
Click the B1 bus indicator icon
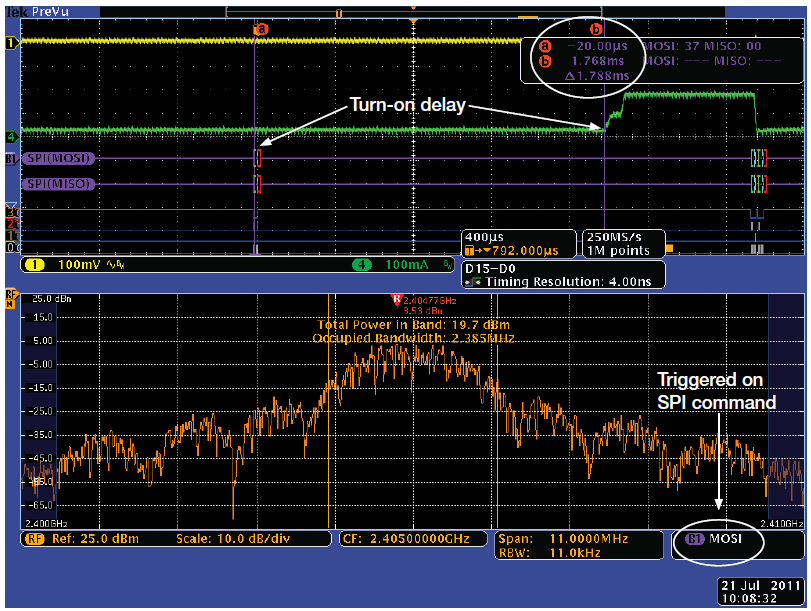(x=12, y=159)
